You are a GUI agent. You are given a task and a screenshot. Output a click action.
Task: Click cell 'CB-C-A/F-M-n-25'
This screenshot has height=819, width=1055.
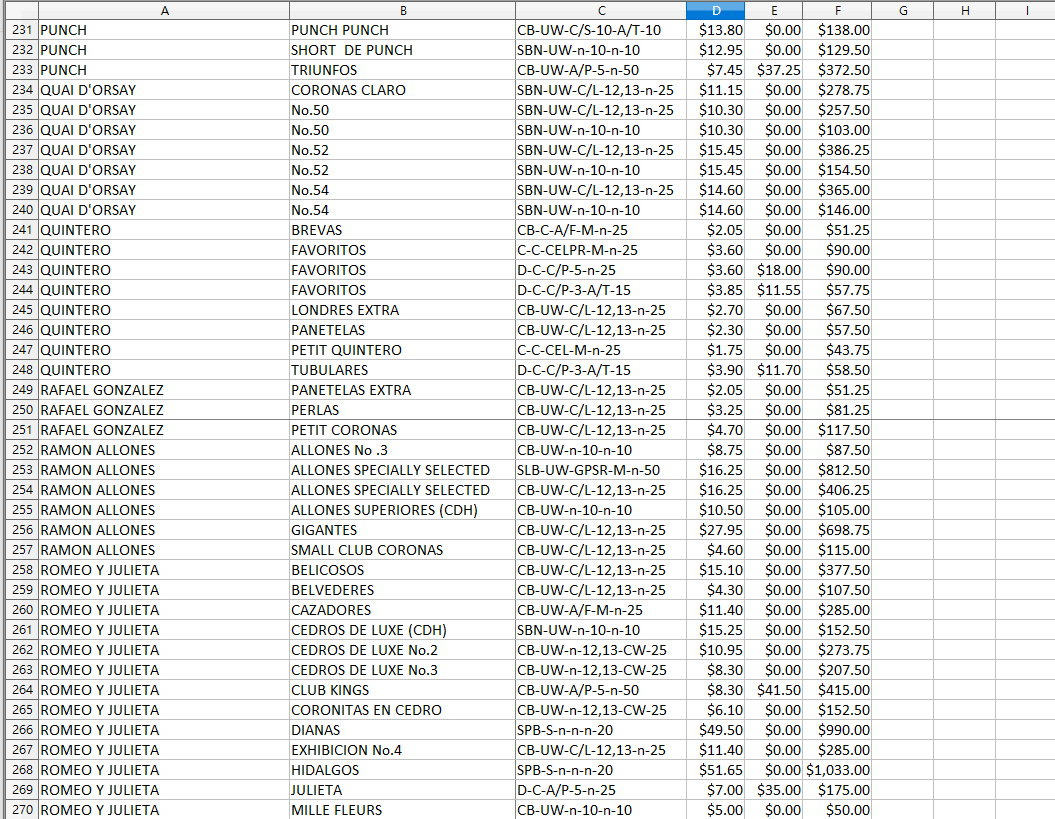click(601, 230)
